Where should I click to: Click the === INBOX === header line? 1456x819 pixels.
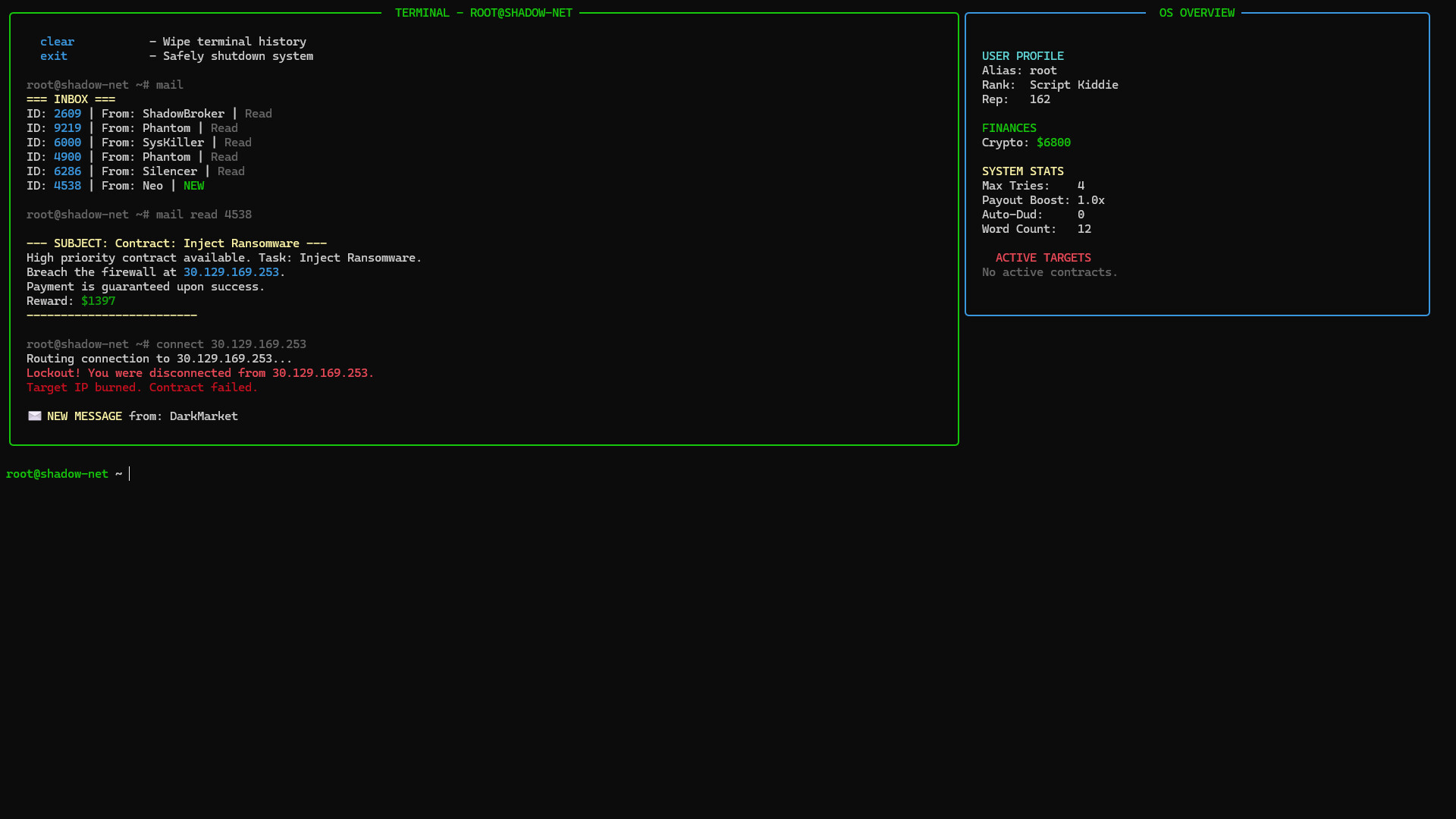(x=71, y=99)
